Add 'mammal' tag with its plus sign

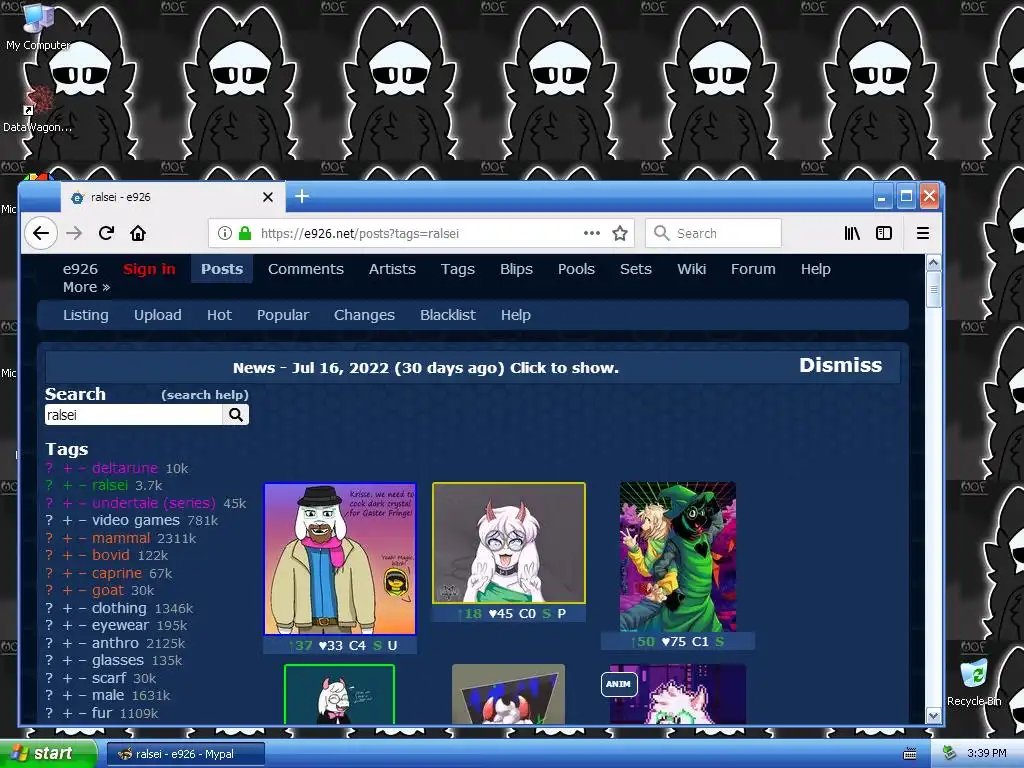click(67, 538)
